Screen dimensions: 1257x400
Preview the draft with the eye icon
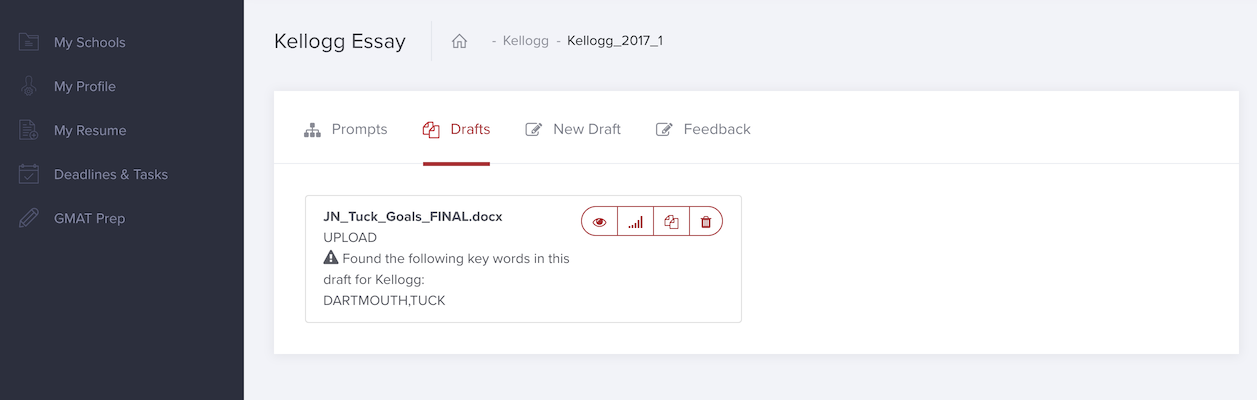click(x=599, y=222)
